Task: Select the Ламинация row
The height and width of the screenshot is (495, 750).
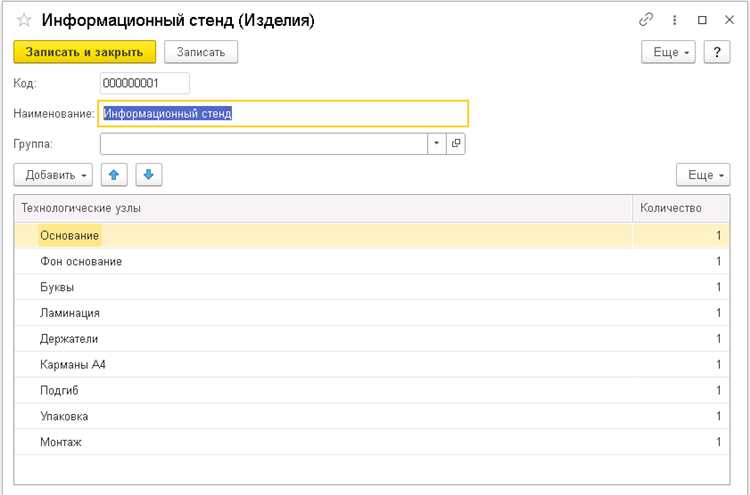Action: tap(372, 313)
